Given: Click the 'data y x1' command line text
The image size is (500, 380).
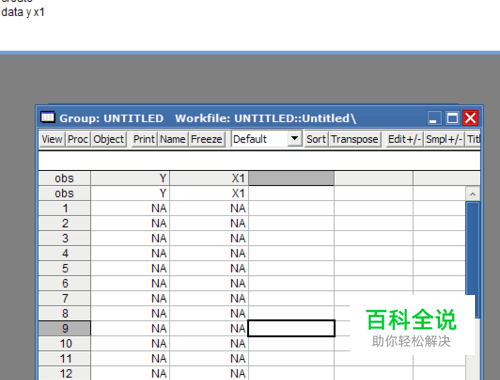Looking at the screenshot, I should pyautogui.click(x=23, y=12).
